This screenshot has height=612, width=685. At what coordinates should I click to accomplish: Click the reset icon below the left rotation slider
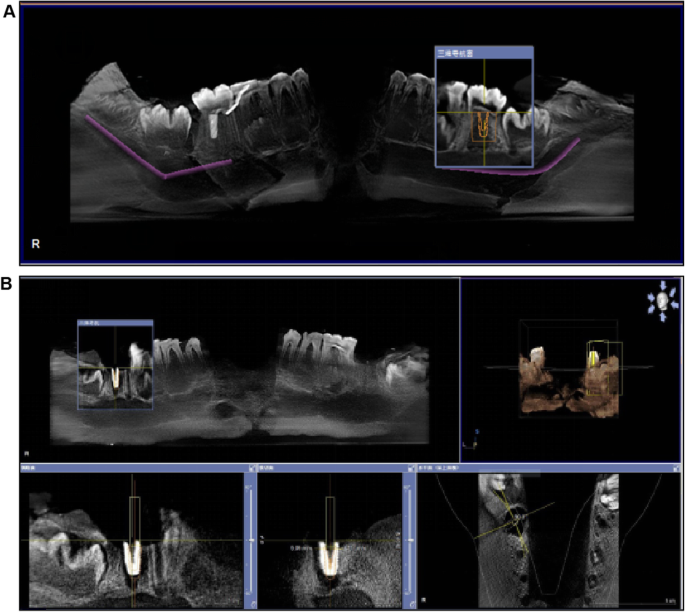[x=254, y=604]
